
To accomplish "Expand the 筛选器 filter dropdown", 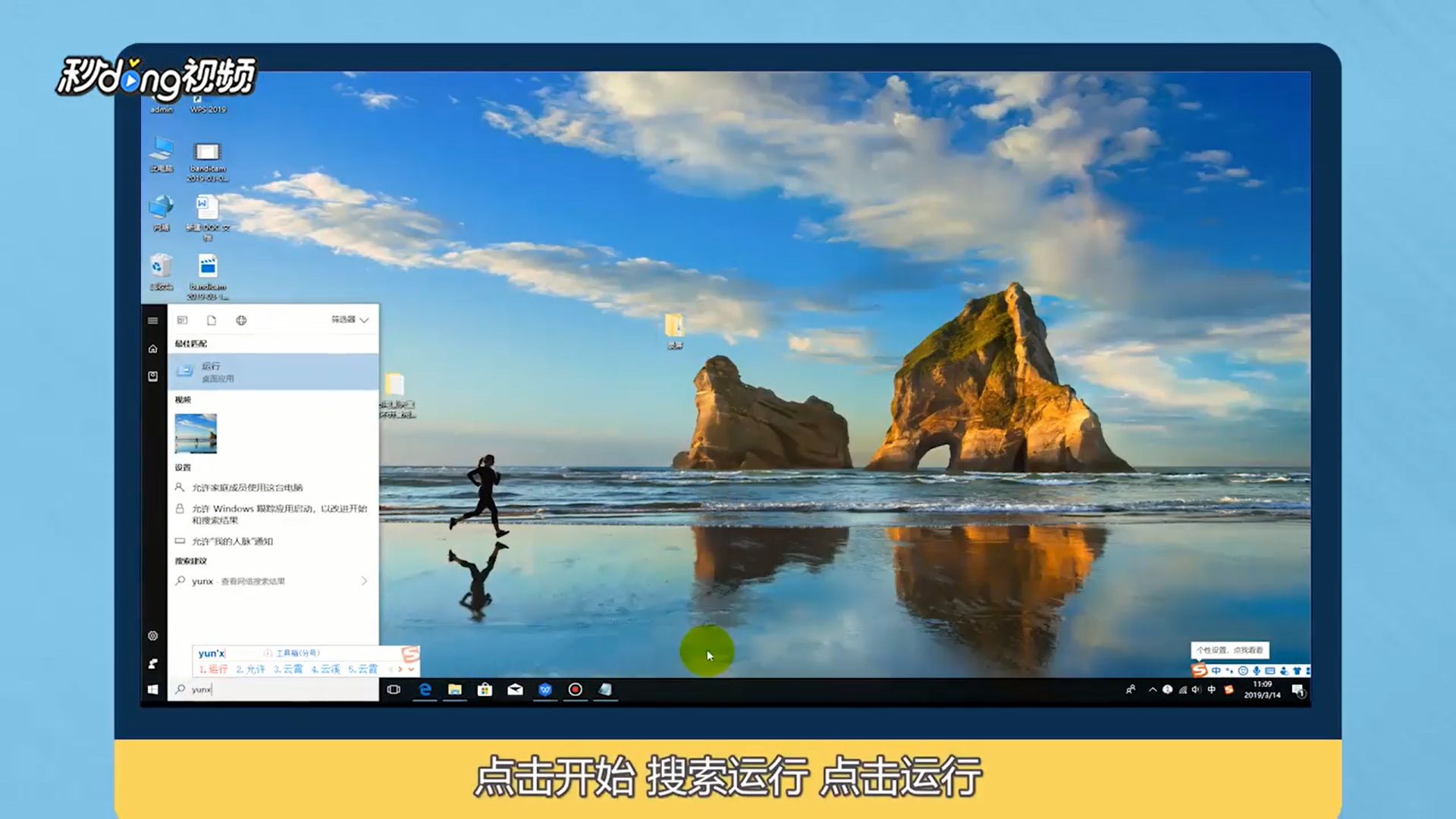I will (x=350, y=320).
